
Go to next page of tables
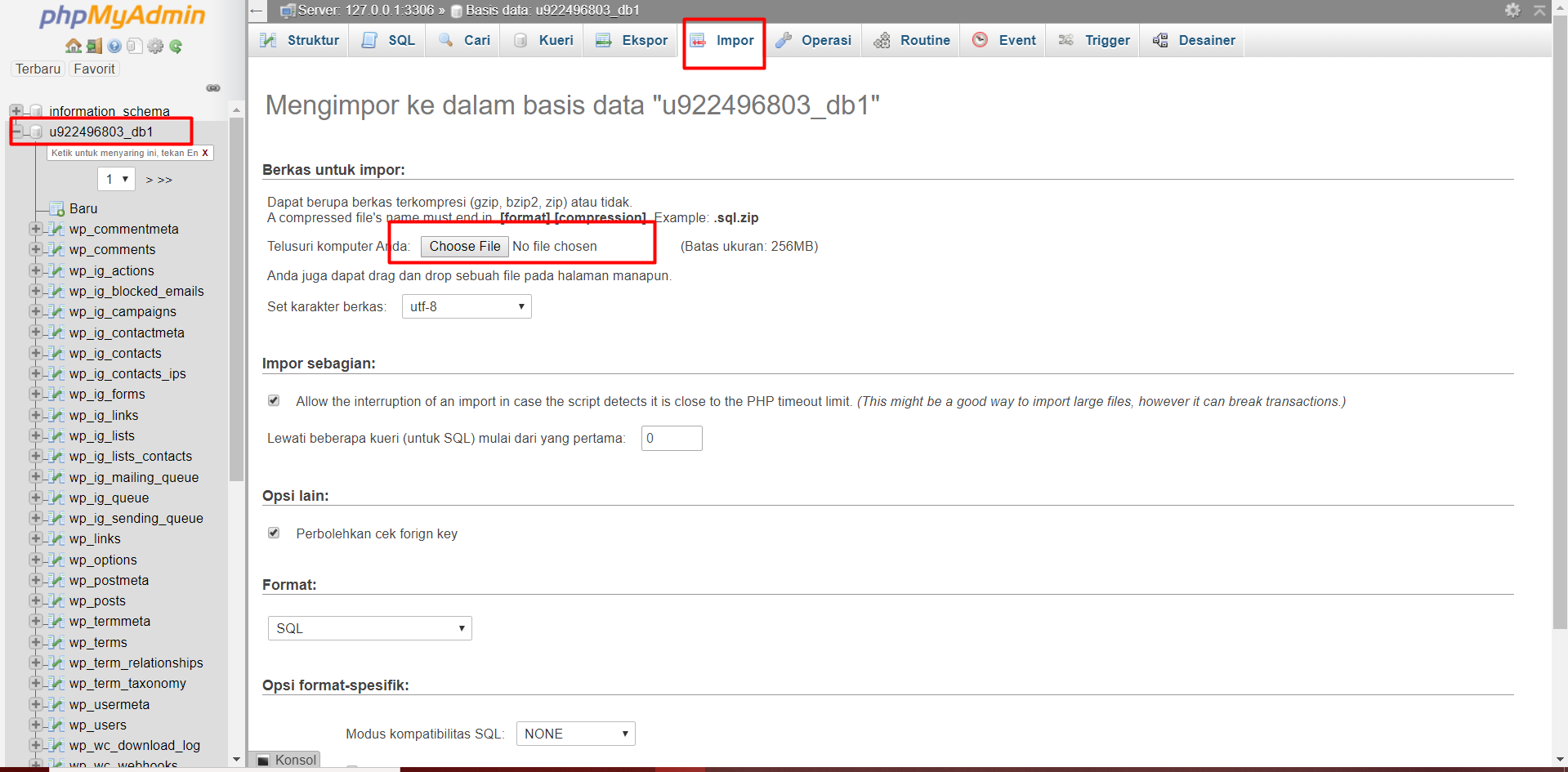click(149, 180)
